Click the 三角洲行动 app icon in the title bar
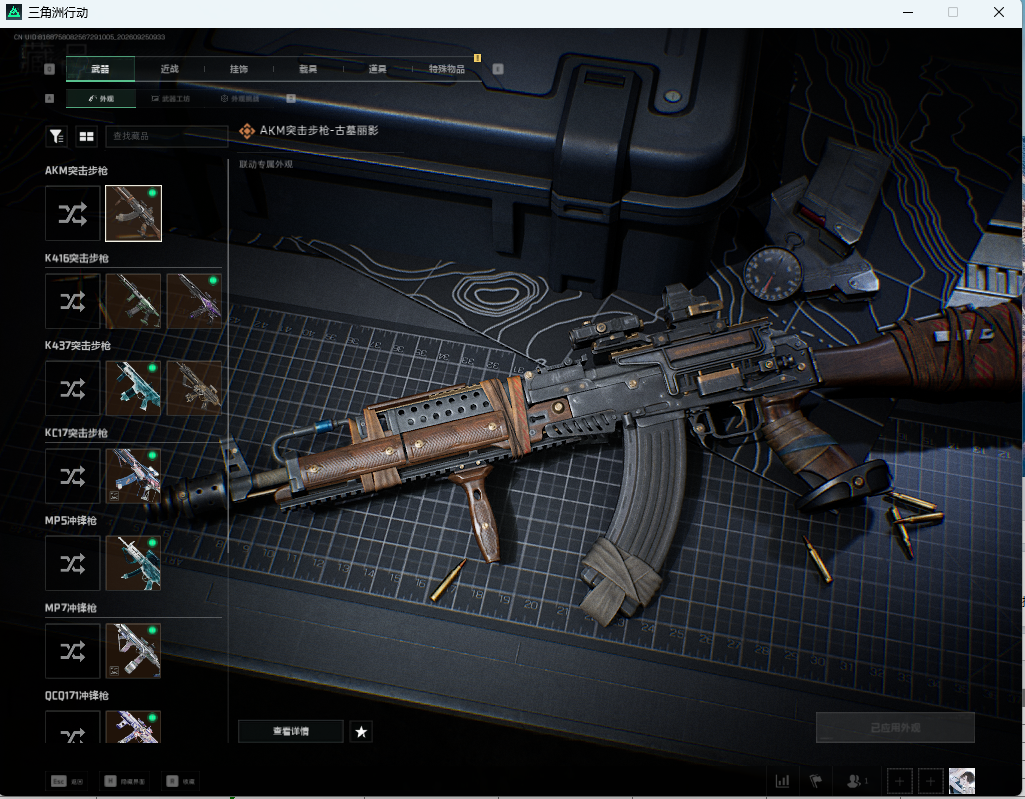Viewport: 1025px width, 799px height. pyautogui.click(x=14, y=12)
